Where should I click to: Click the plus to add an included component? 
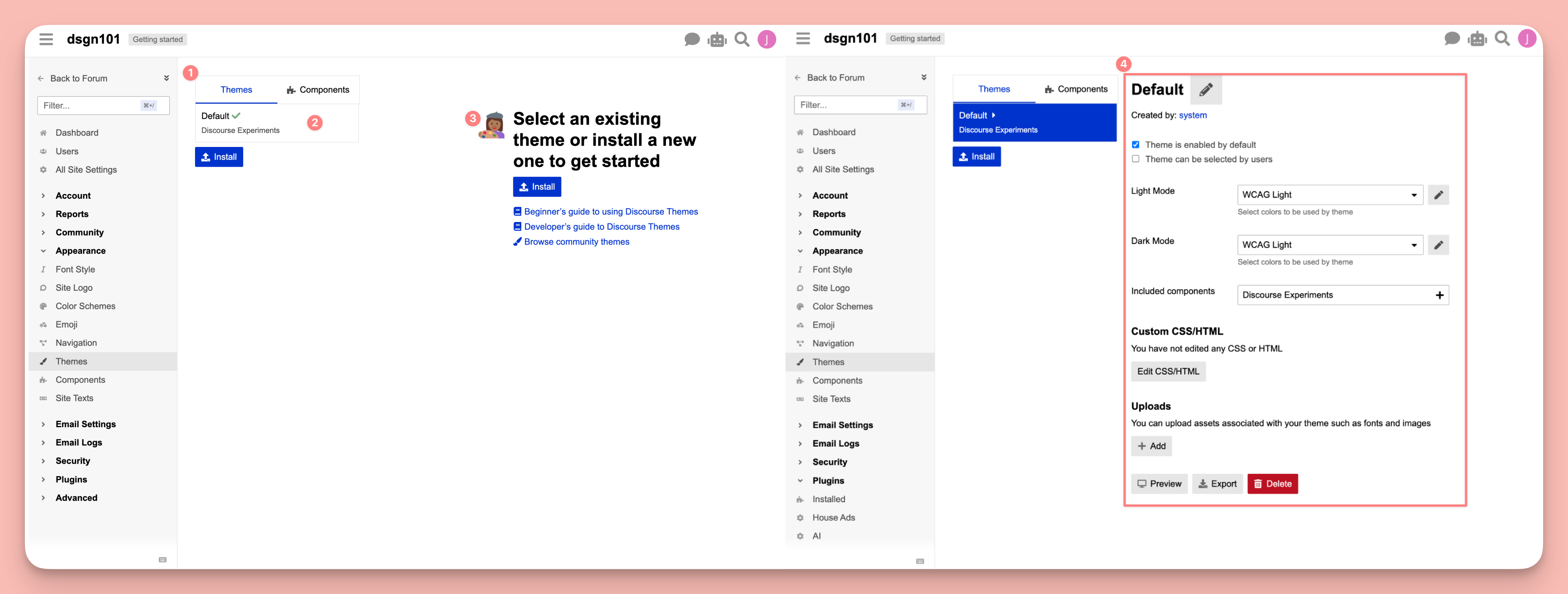click(1439, 295)
